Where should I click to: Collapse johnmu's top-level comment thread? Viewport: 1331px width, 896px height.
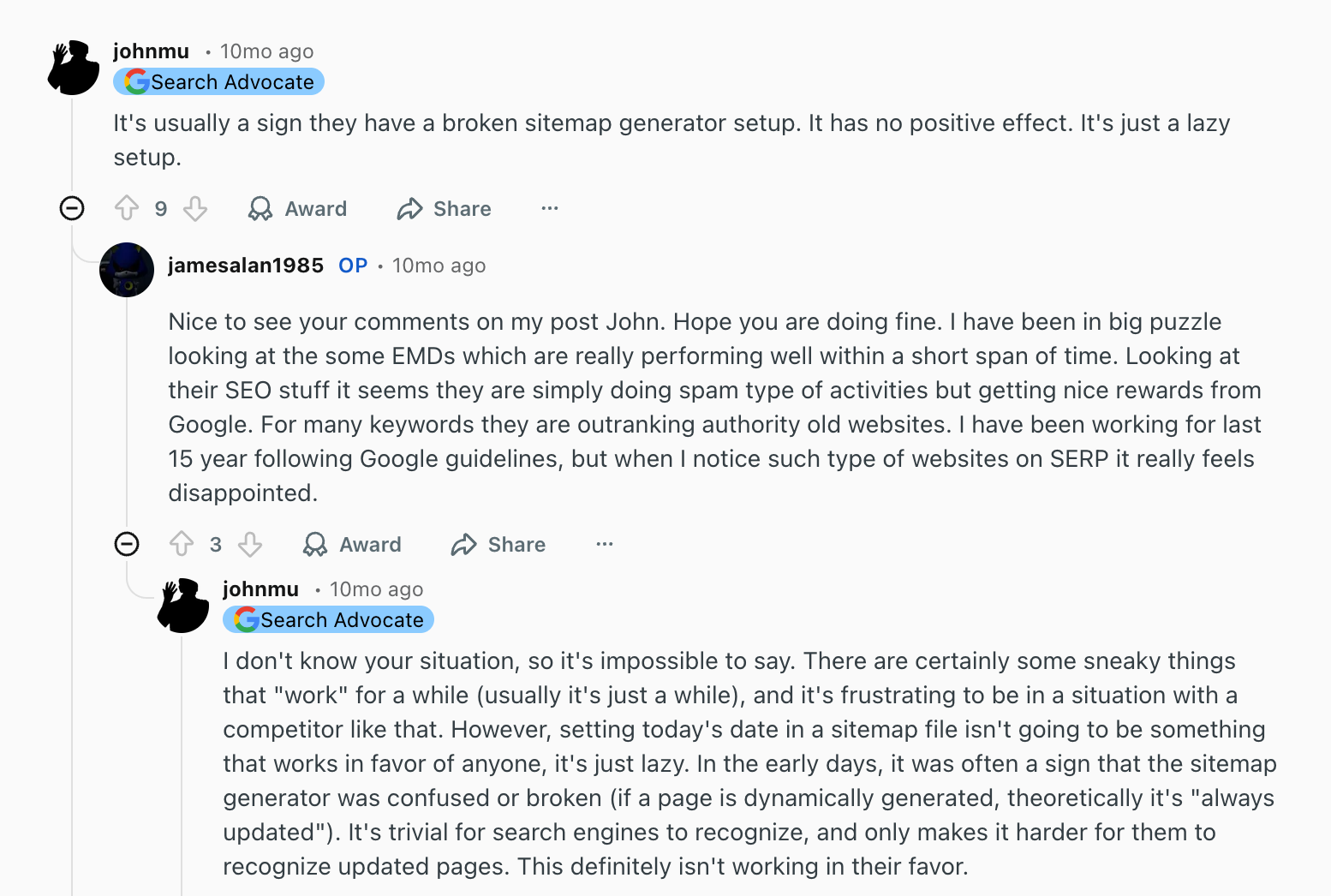(72, 208)
